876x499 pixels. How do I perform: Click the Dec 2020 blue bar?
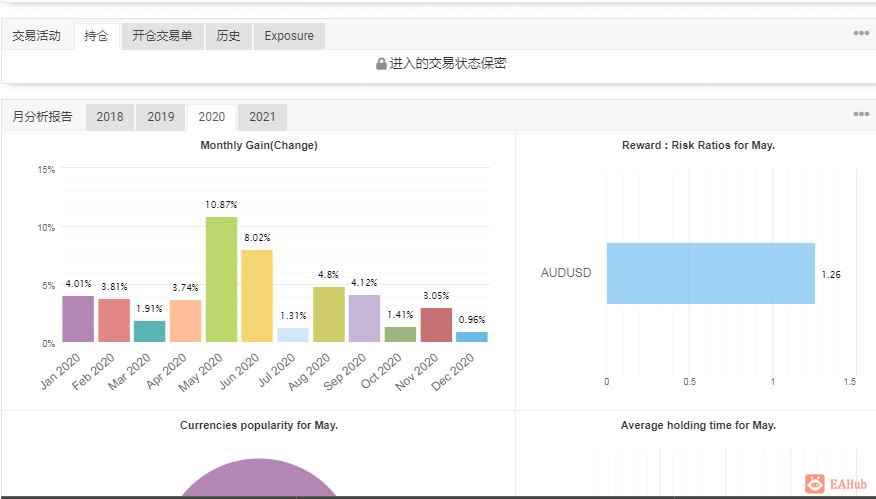[x=472, y=337]
